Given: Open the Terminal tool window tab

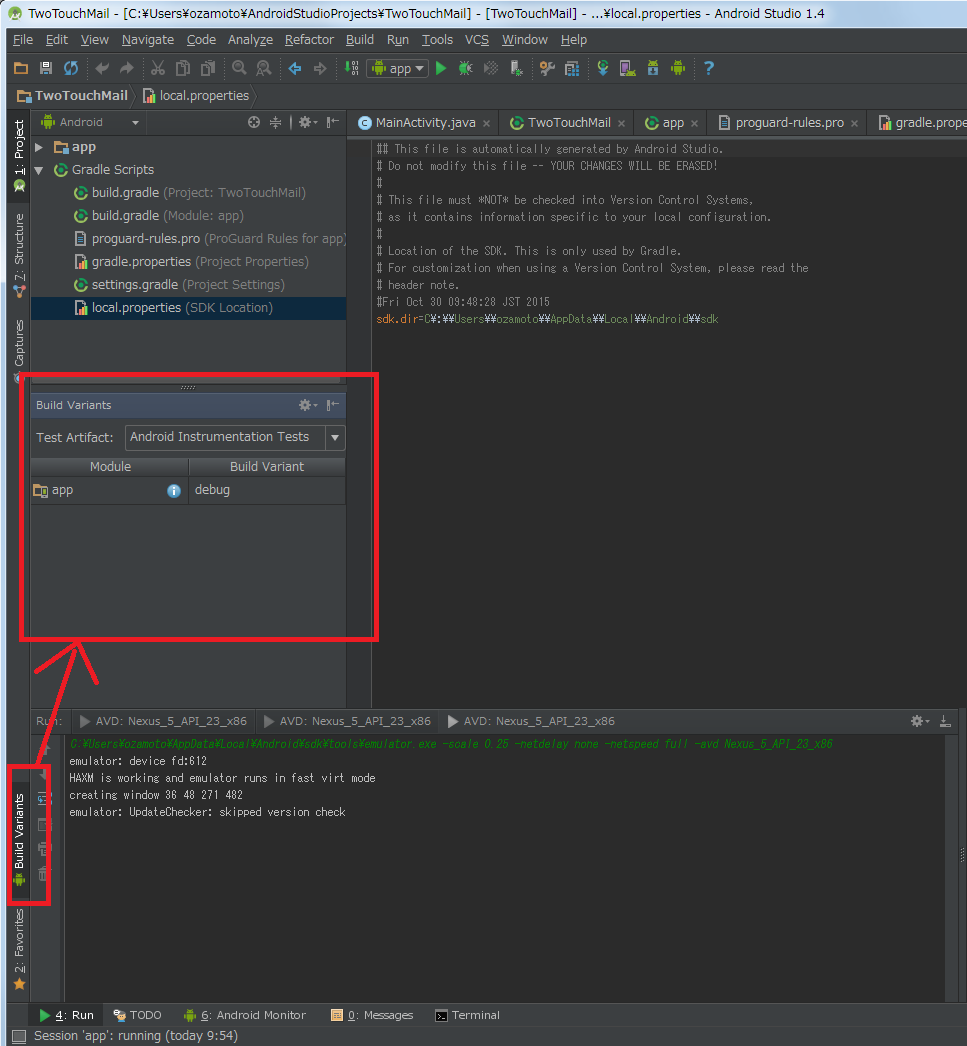Looking at the screenshot, I should click(467, 1015).
